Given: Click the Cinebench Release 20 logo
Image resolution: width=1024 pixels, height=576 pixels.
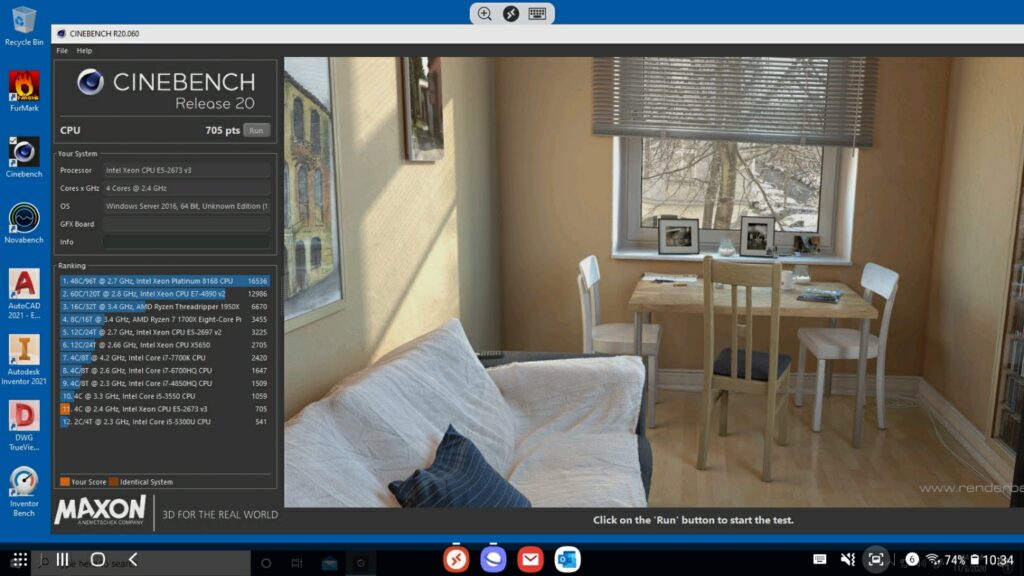Looking at the screenshot, I should point(166,89).
